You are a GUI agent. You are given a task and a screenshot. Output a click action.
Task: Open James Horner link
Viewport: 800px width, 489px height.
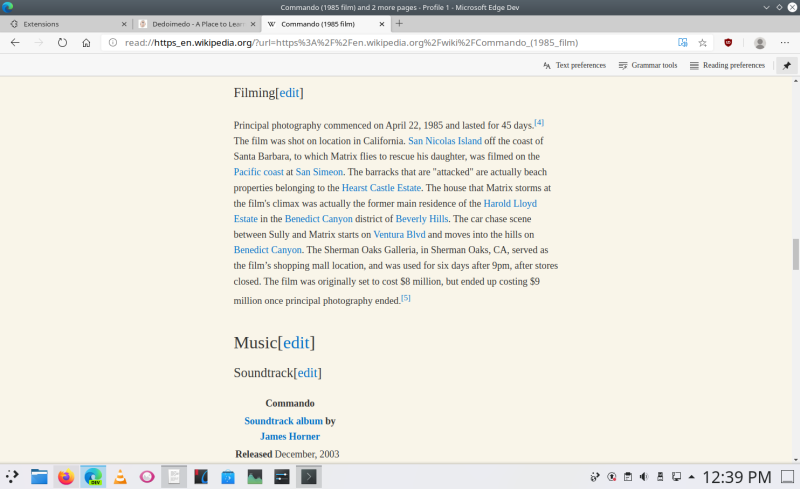[290, 436]
